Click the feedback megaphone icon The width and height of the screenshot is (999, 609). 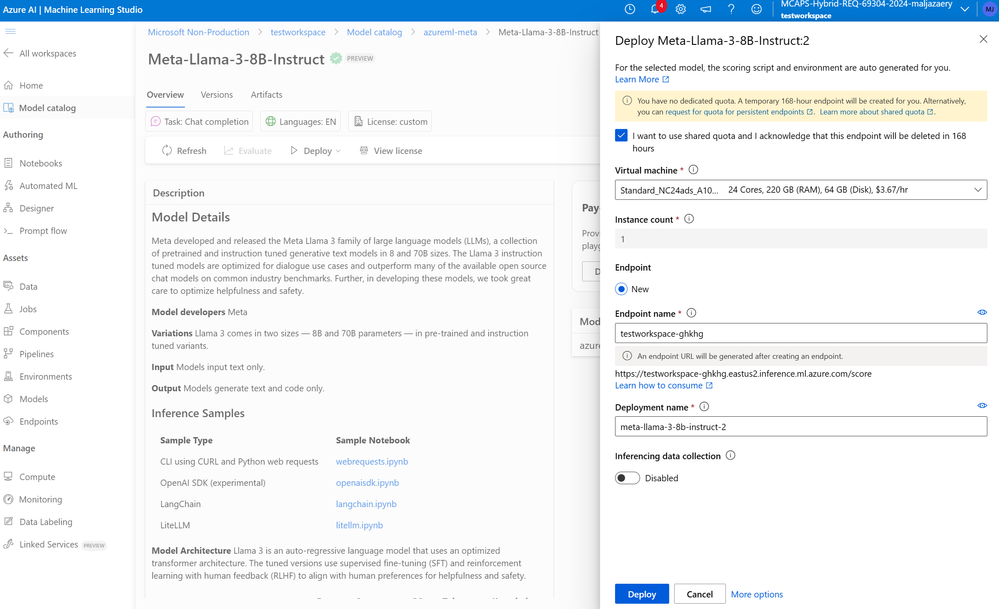706,10
